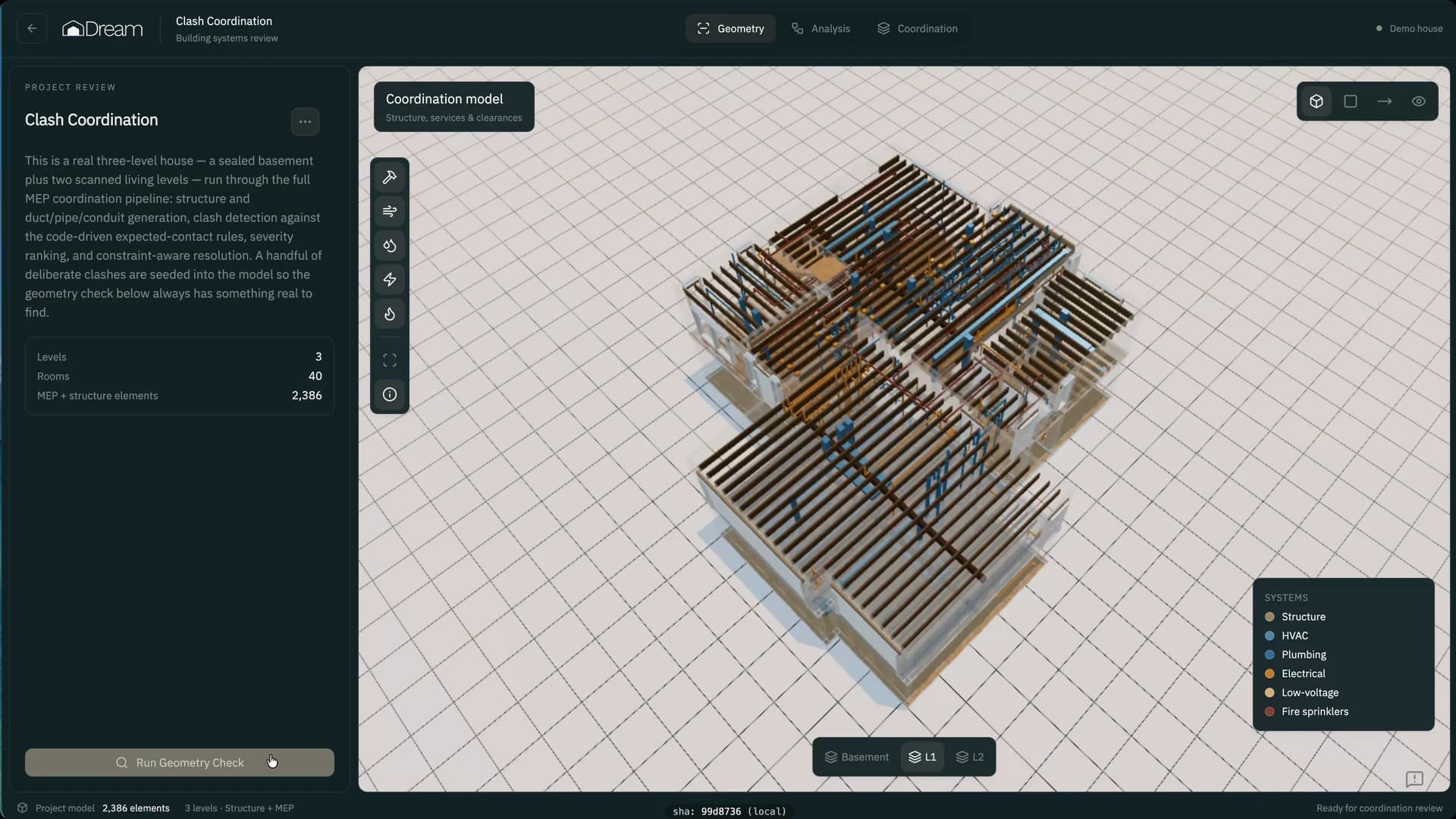Open the Coordination tab
The width and height of the screenshot is (1456, 819).
(x=918, y=29)
